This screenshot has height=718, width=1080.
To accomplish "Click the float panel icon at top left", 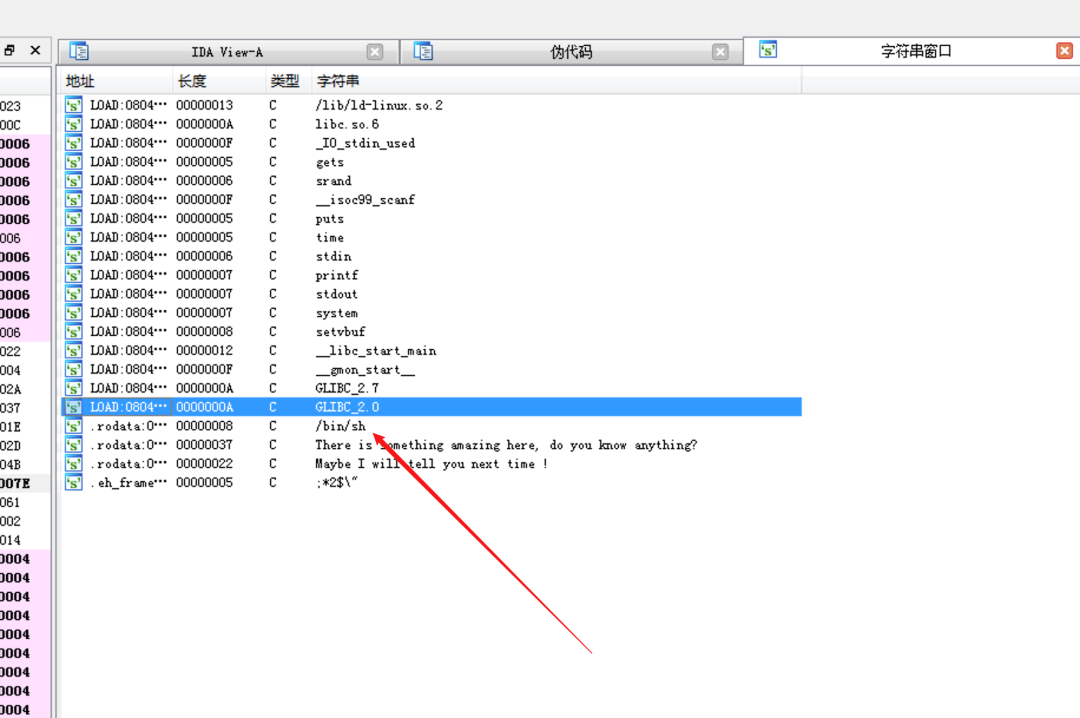I will 10,50.
